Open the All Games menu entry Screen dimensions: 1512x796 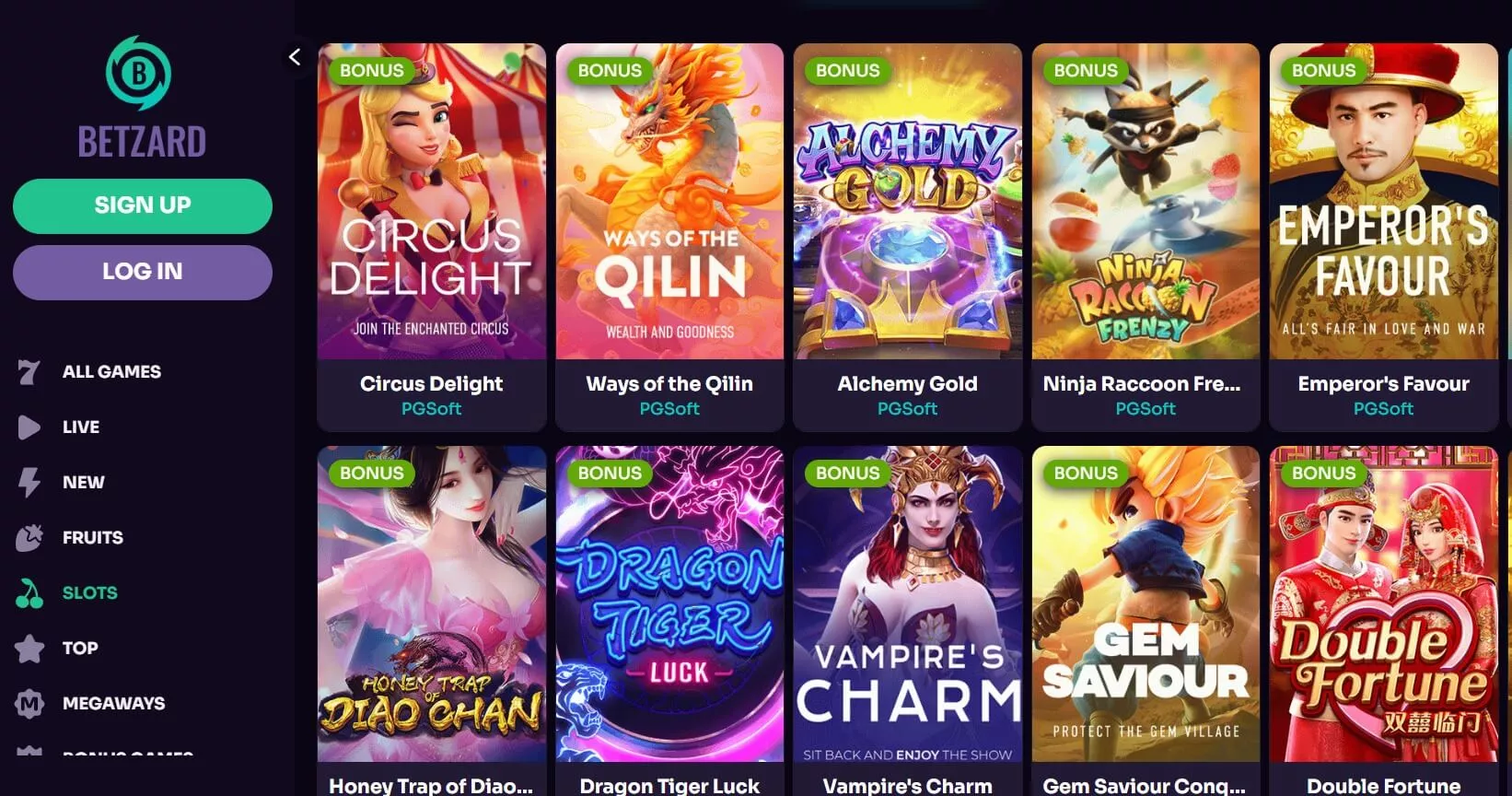pos(111,372)
